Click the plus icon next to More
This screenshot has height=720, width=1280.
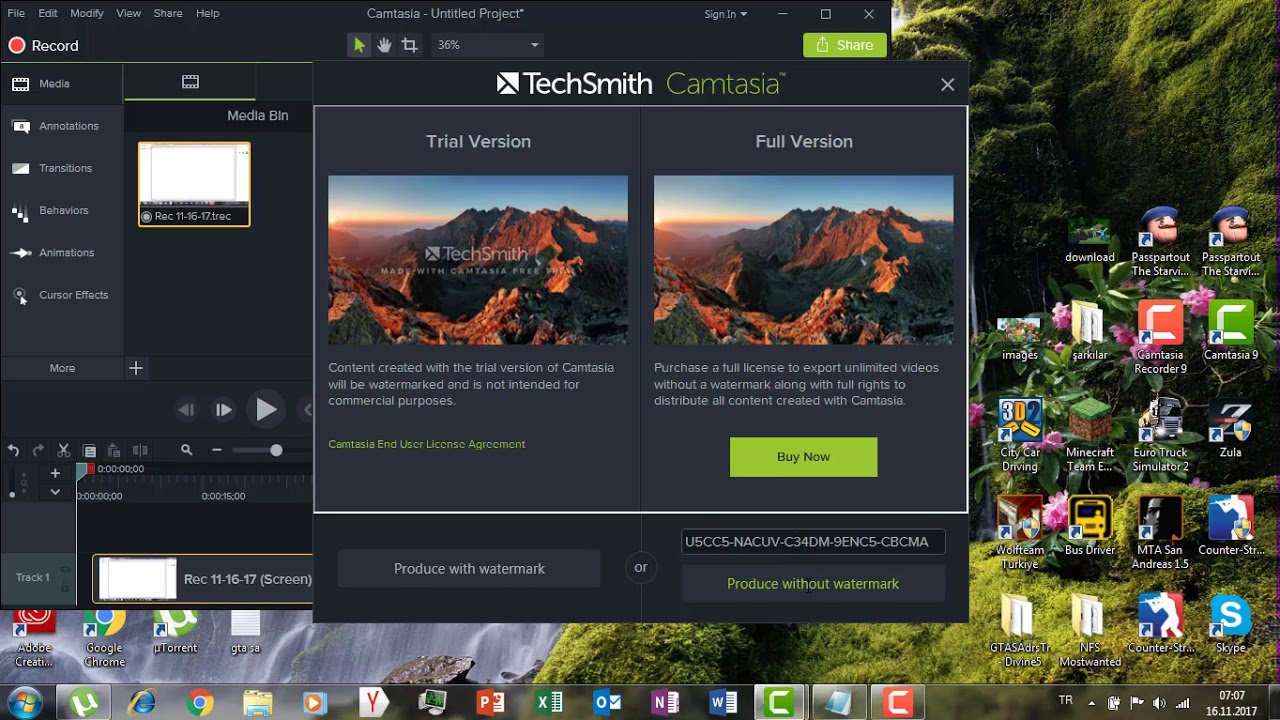[x=136, y=368]
